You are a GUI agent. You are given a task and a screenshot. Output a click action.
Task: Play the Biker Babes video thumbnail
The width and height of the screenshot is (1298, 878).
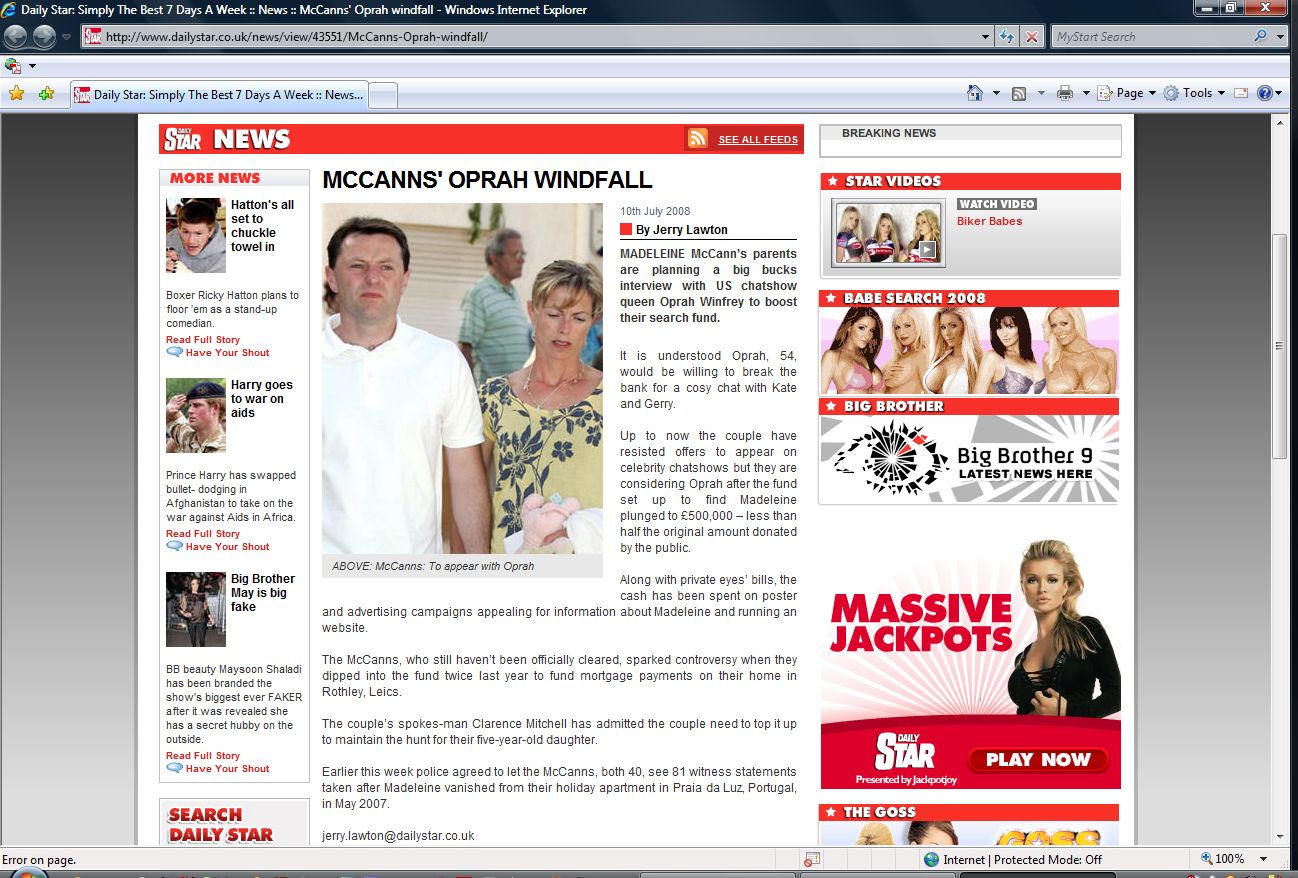pos(888,234)
